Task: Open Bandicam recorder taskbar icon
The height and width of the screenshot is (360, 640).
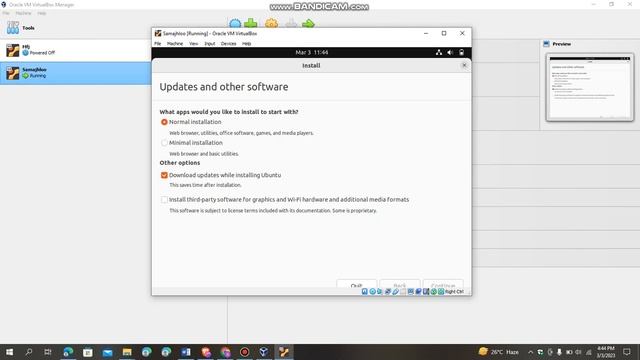Action: point(244,352)
